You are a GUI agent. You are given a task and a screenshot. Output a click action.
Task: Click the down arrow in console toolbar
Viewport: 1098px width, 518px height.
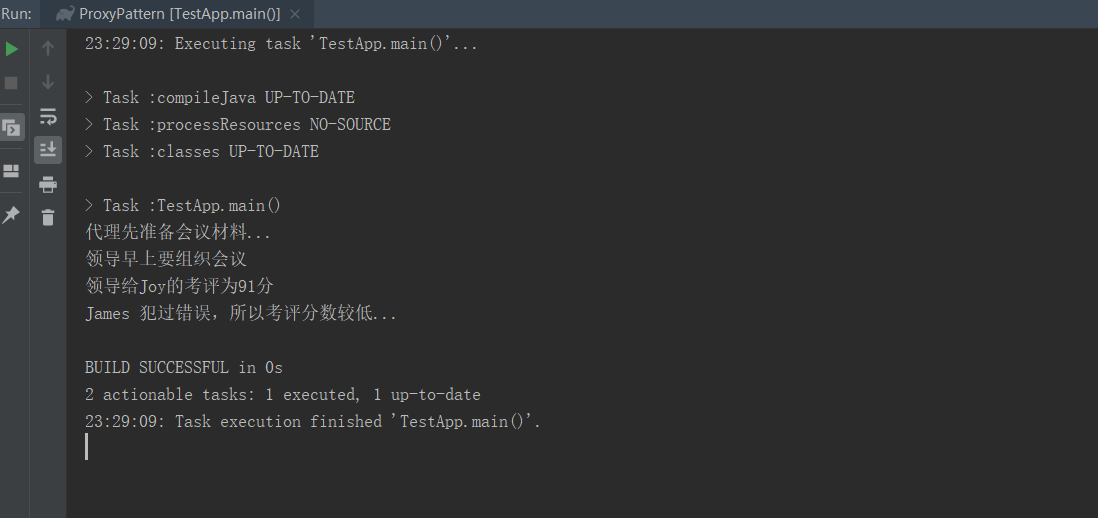tap(48, 82)
